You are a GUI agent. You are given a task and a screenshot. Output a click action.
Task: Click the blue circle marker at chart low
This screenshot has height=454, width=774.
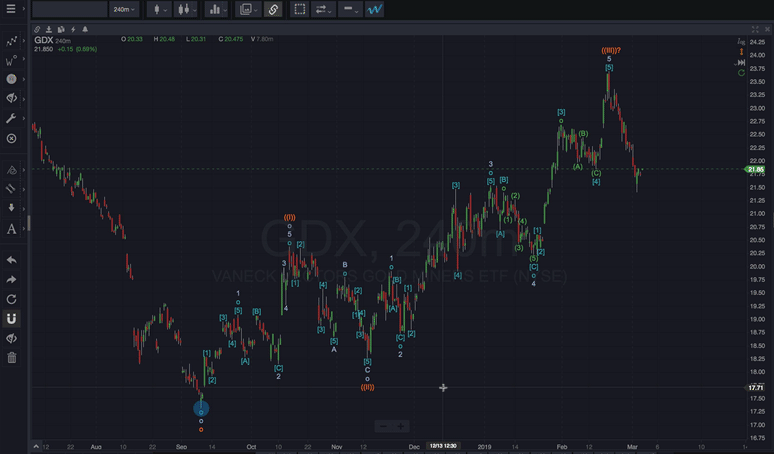201,408
